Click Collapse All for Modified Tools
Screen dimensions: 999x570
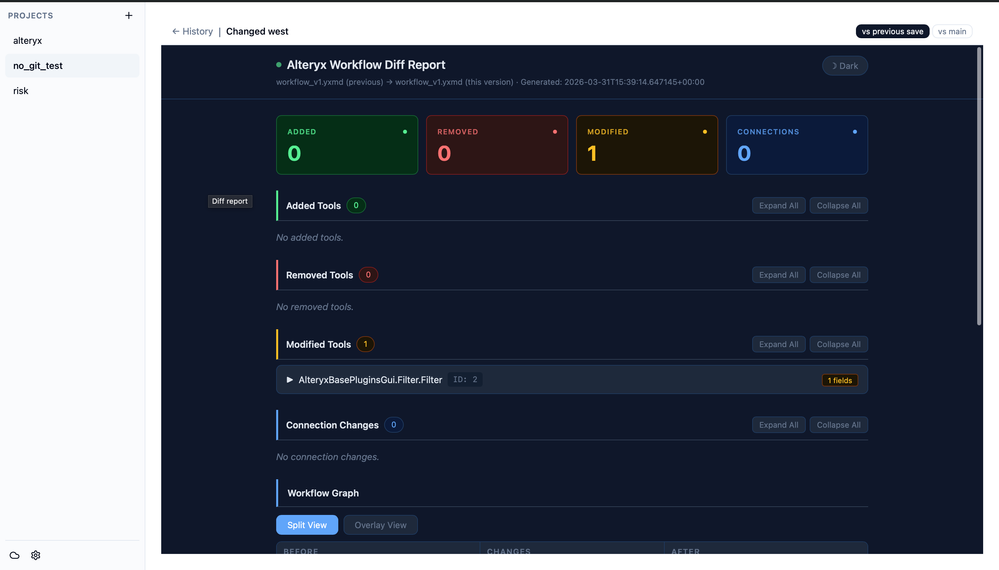pyautogui.click(x=838, y=345)
